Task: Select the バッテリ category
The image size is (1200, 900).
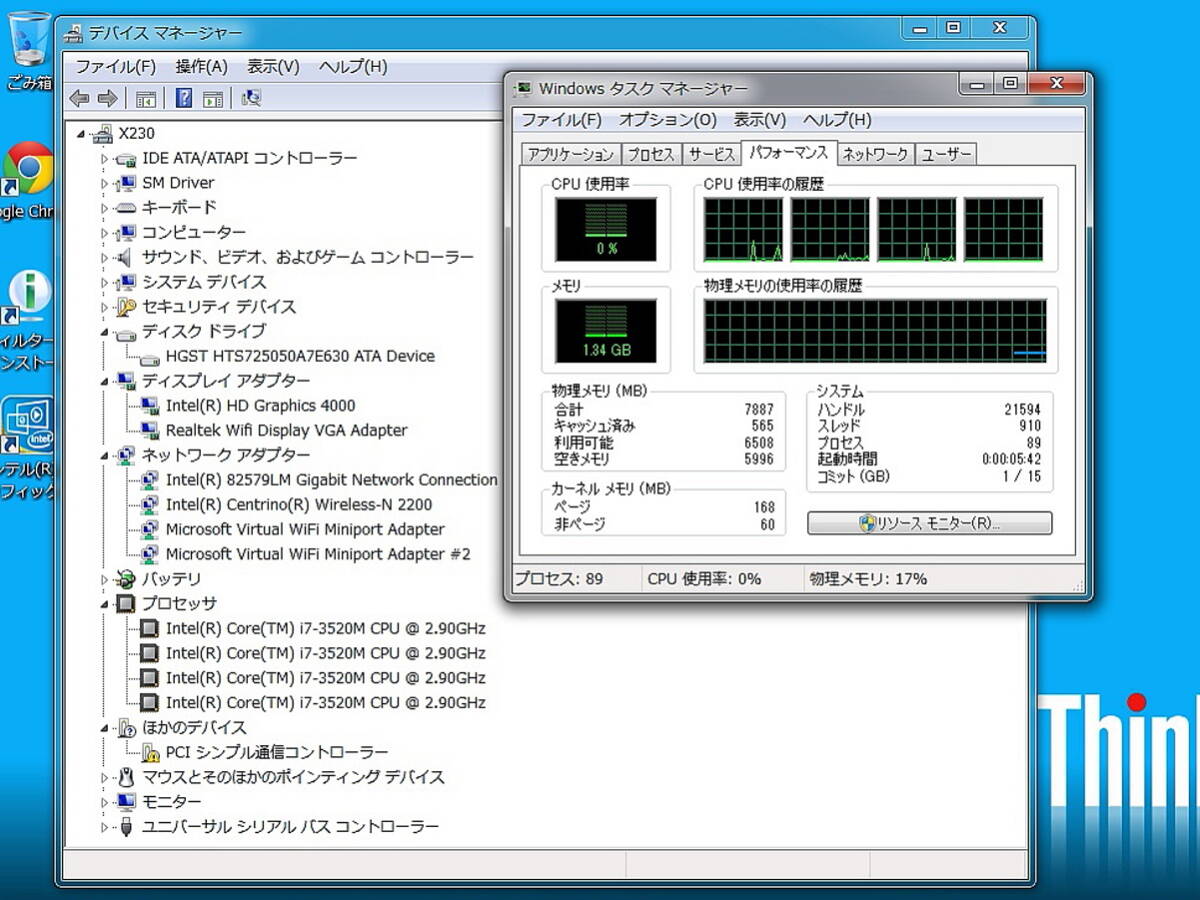Action: click(171, 579)
